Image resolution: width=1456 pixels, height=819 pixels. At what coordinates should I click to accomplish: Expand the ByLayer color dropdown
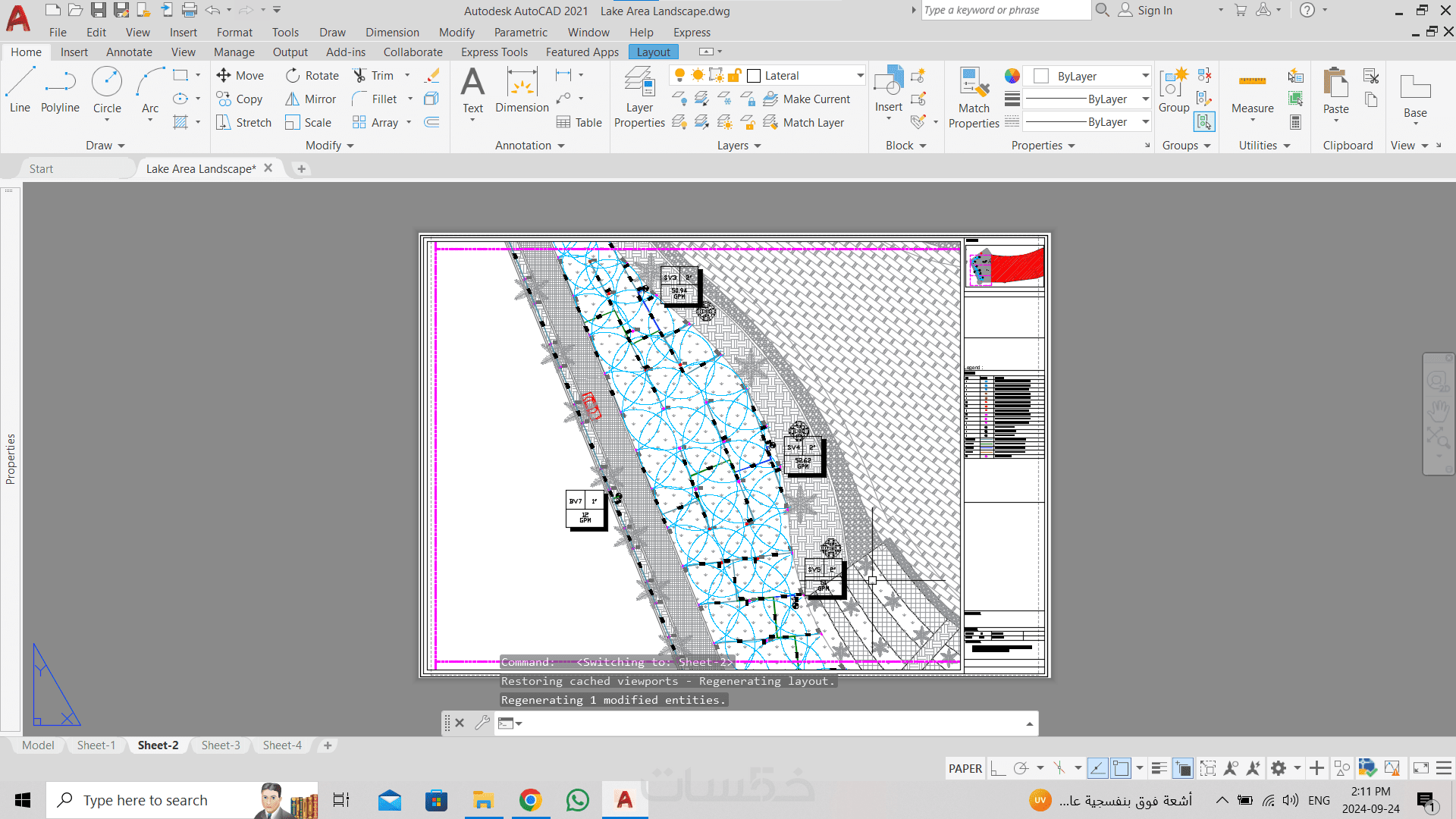pos(1145,76)
